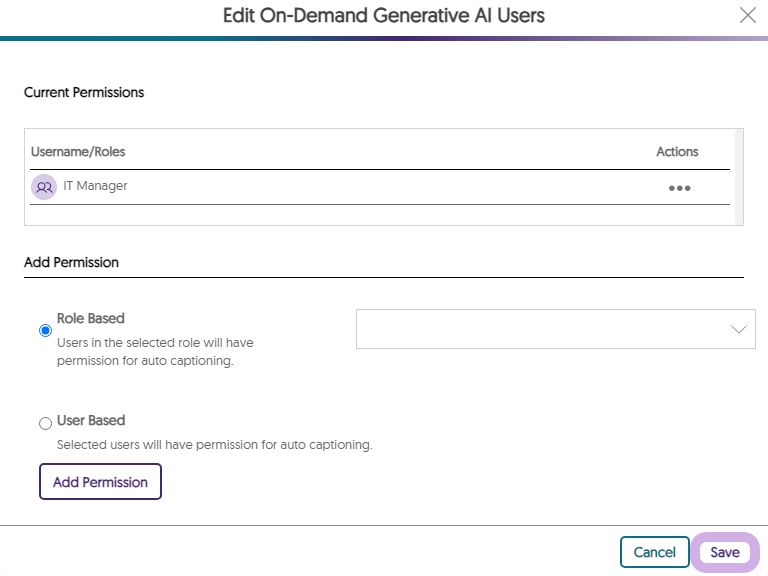Select the Role Based radio button
The image size is (768, 576).
pyautogui.click(x=45, y=331)
